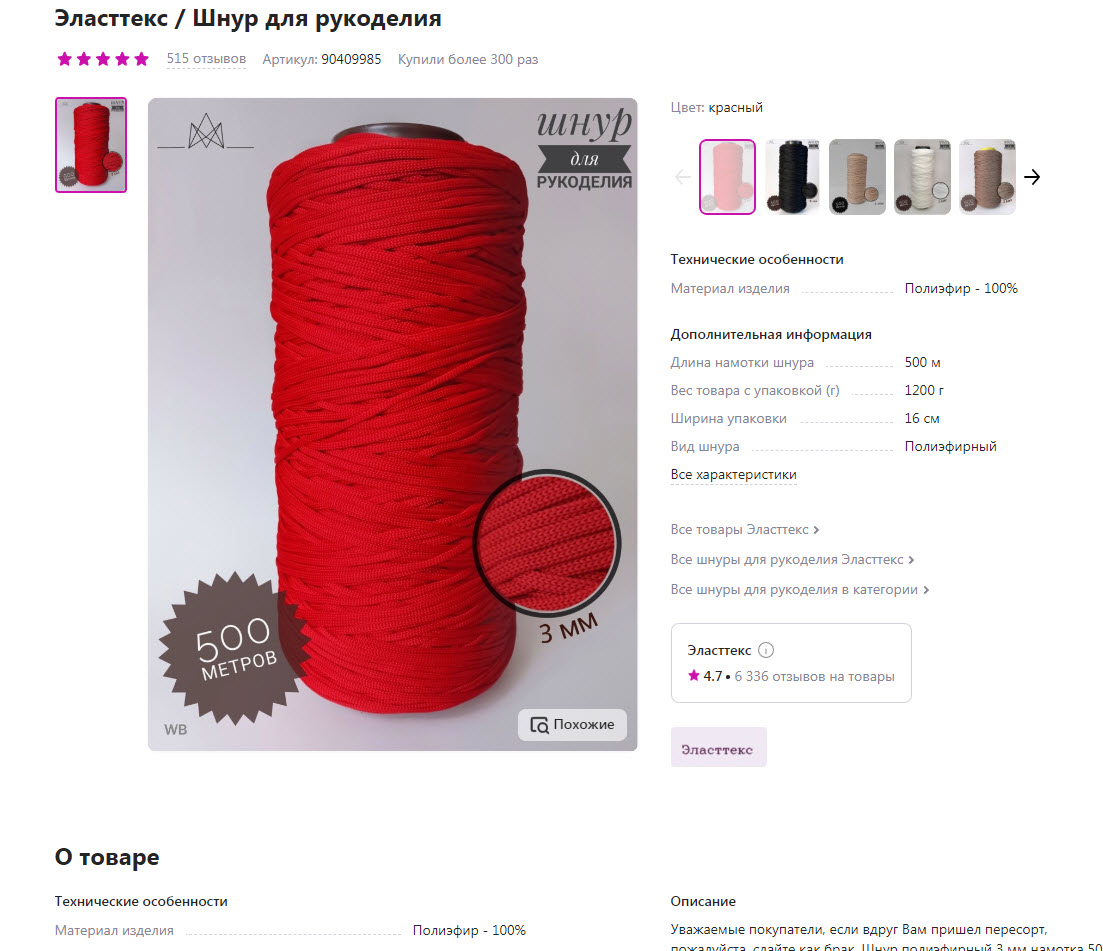Select the red spool thumbnail on left
The width and height of the screenshot is (1103, 951).
(x=91, y=145)
